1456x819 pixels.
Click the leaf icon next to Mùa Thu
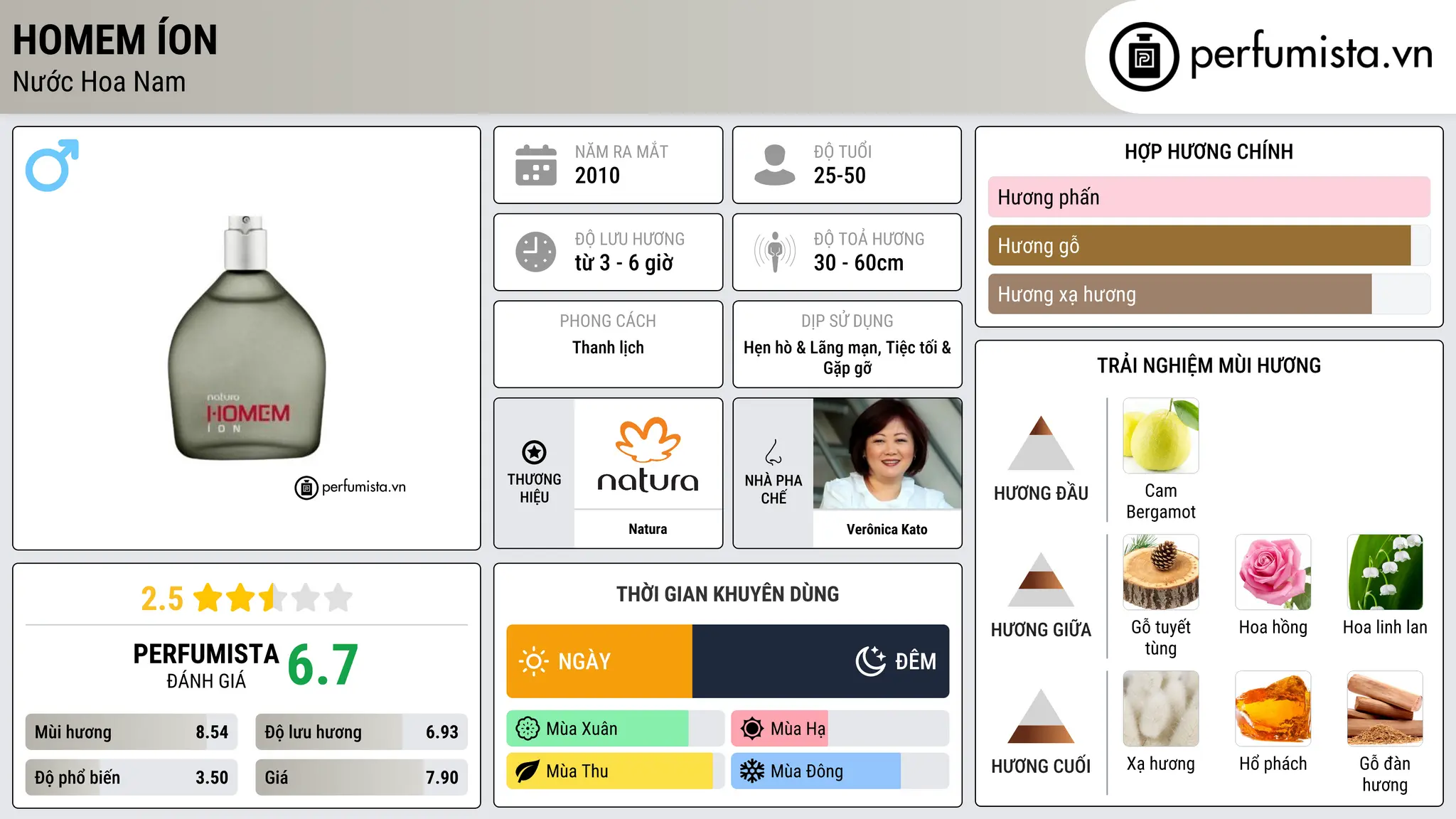coord(528,771)
